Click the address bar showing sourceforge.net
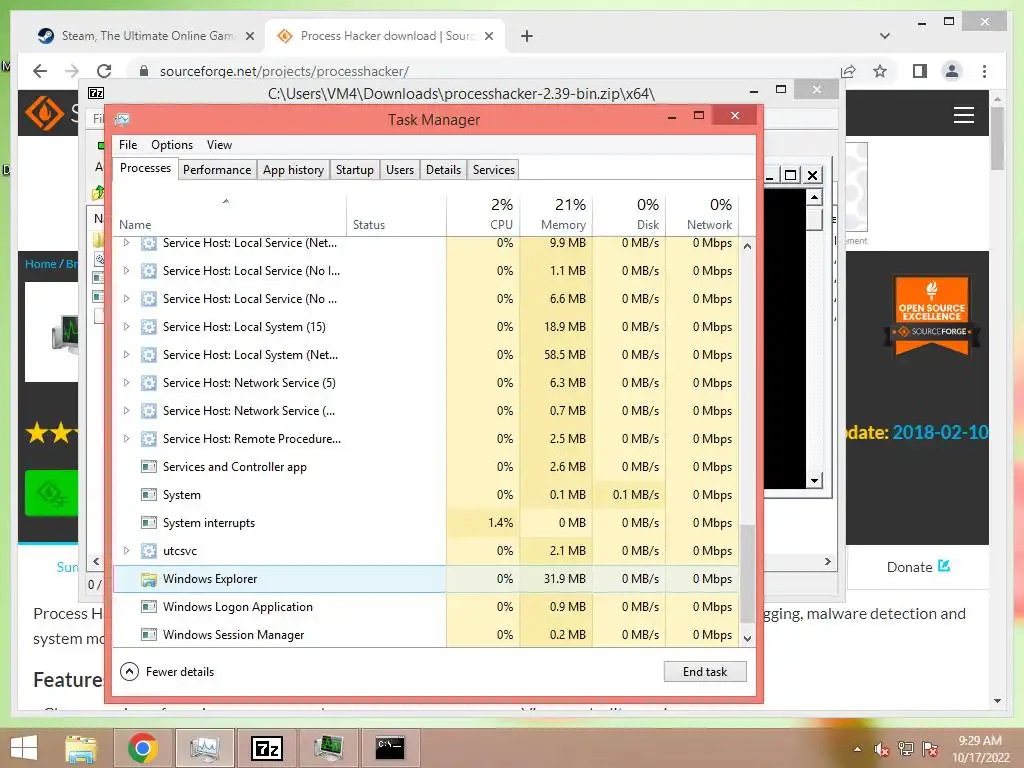 click(x=483, y=71)
